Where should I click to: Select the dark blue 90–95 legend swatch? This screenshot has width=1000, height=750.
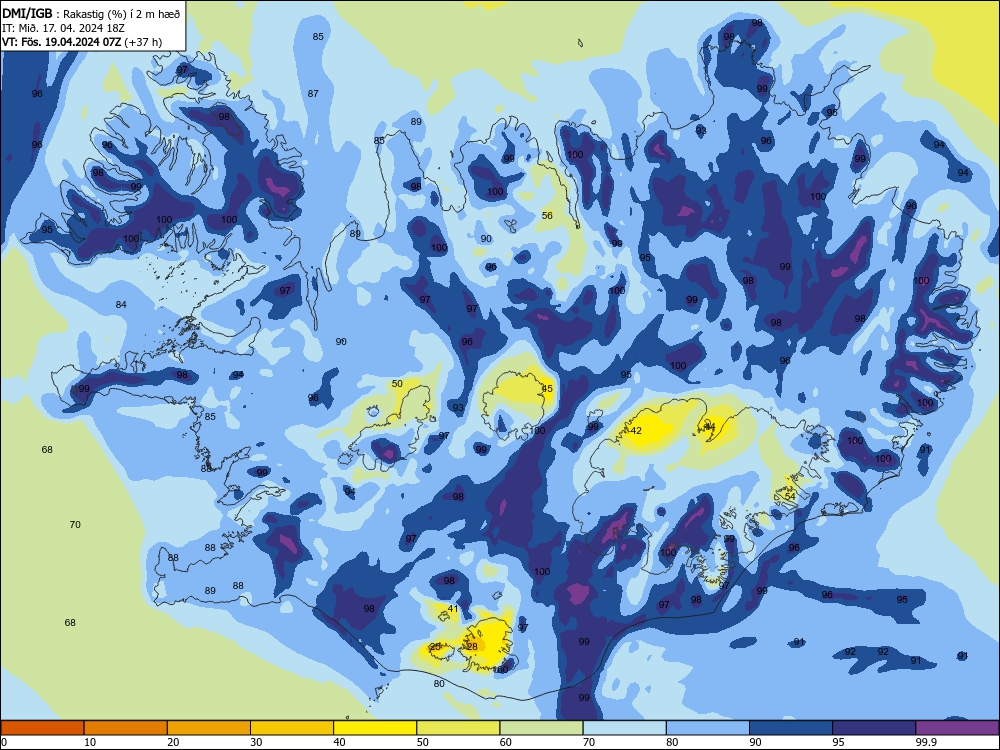point(791,728)
